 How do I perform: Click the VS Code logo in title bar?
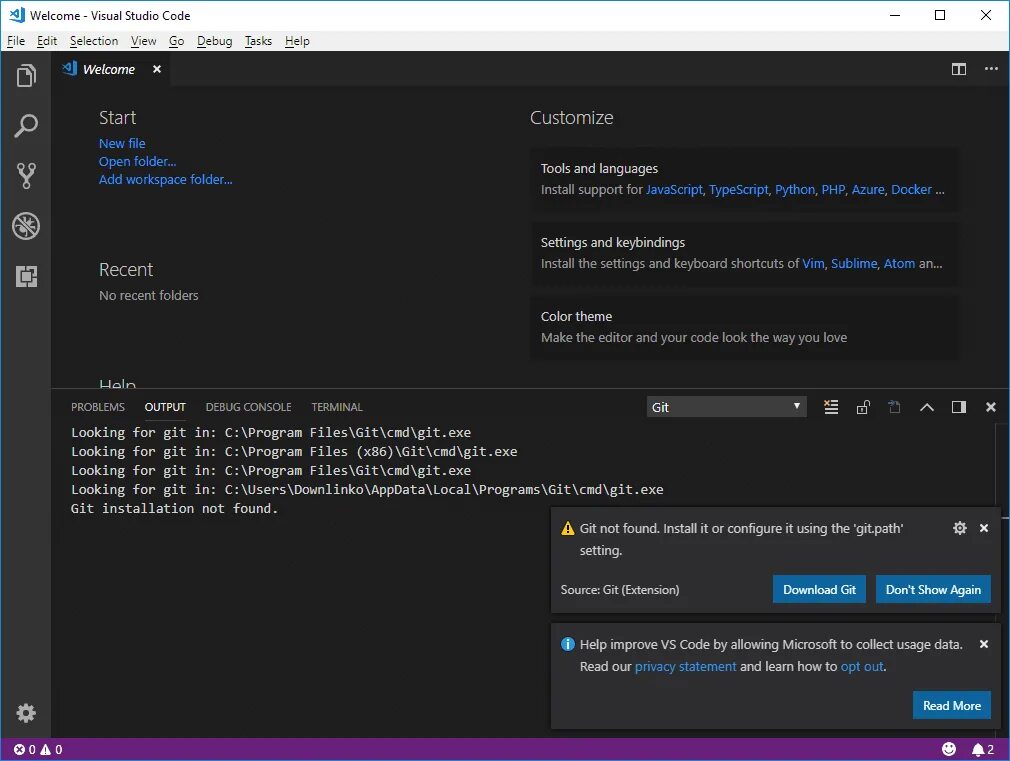[x=17, y=15]
